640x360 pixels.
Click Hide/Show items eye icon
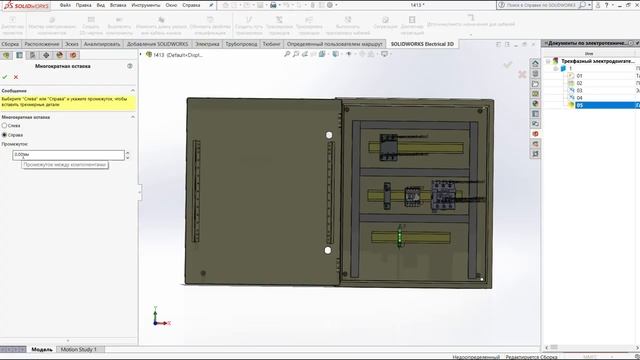(x=349, y=54)
